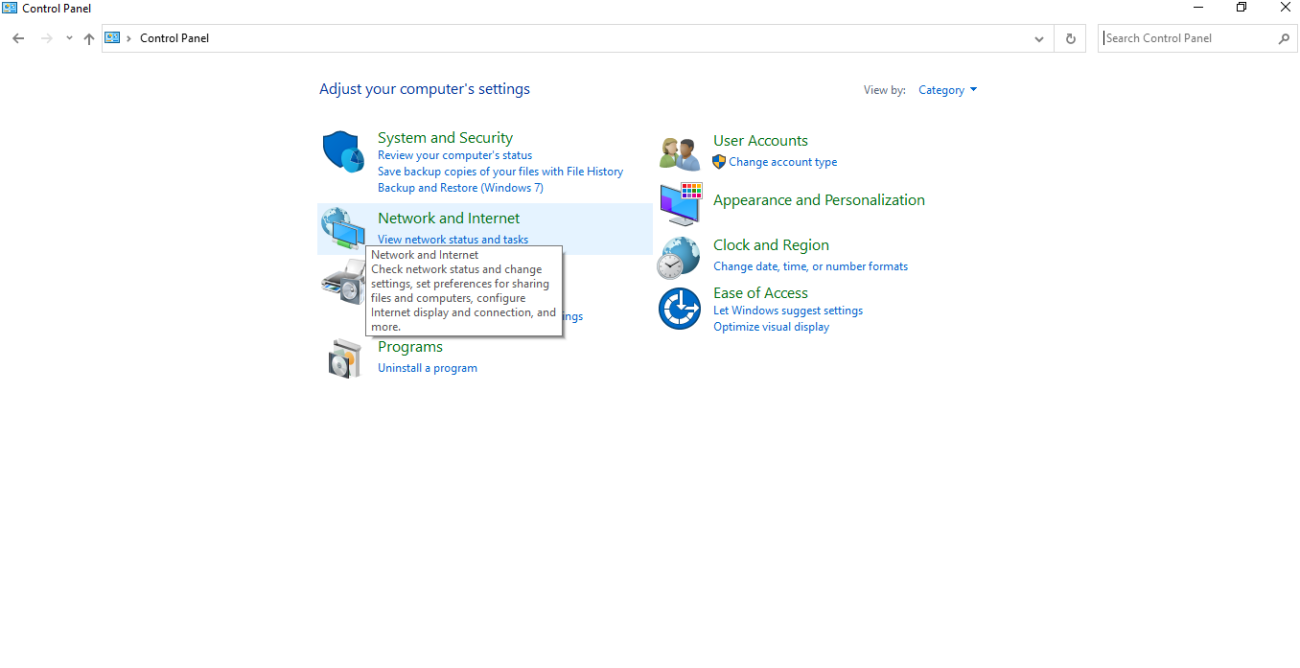Screen dimensions: 1300x668
Task: Select Backup and Restore (Windows 7)
Action: [x=460, y=188]
